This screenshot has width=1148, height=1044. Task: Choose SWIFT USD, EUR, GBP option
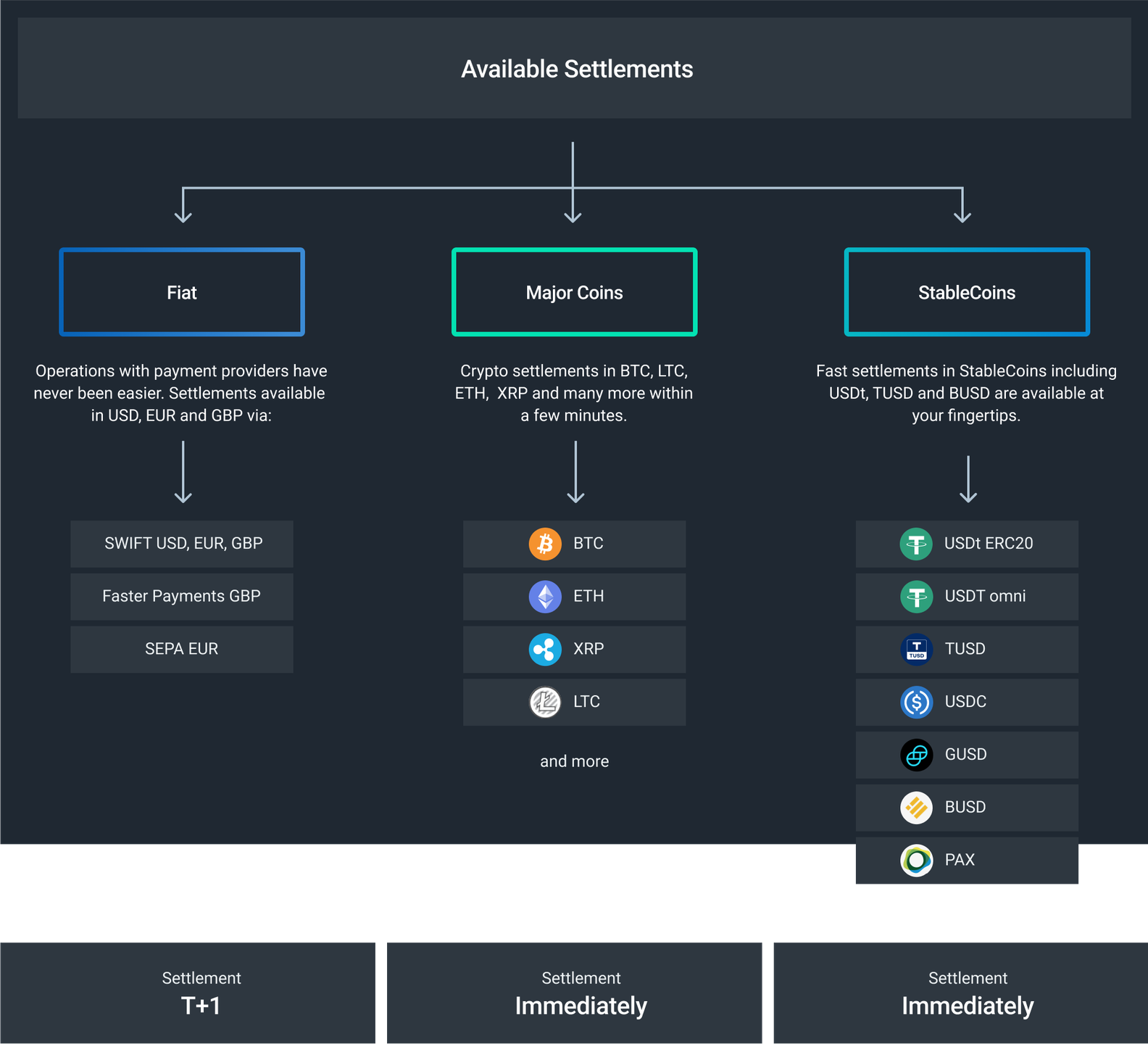click(182, 544)
